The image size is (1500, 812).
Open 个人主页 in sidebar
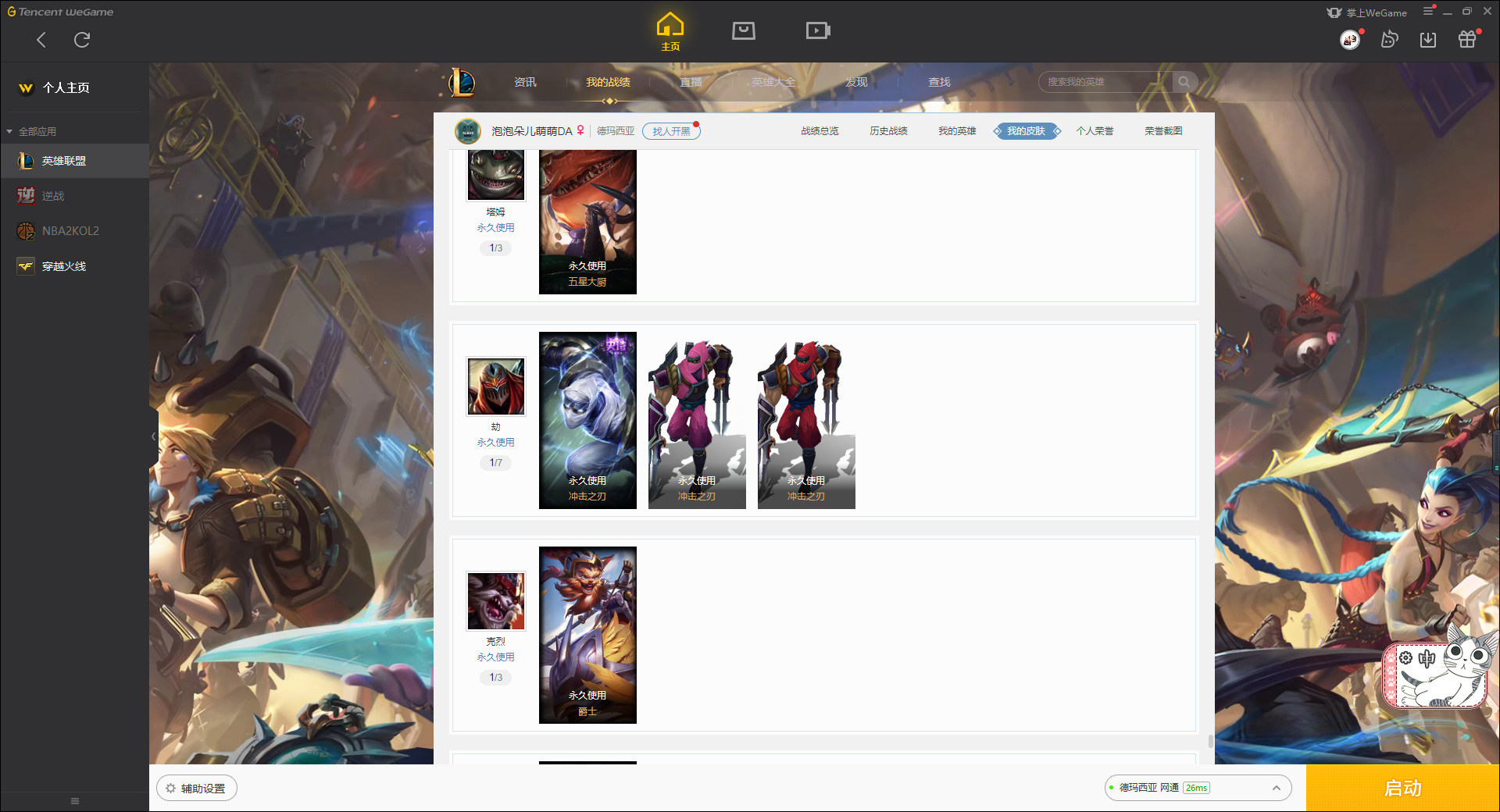click(x=66, y=88)
